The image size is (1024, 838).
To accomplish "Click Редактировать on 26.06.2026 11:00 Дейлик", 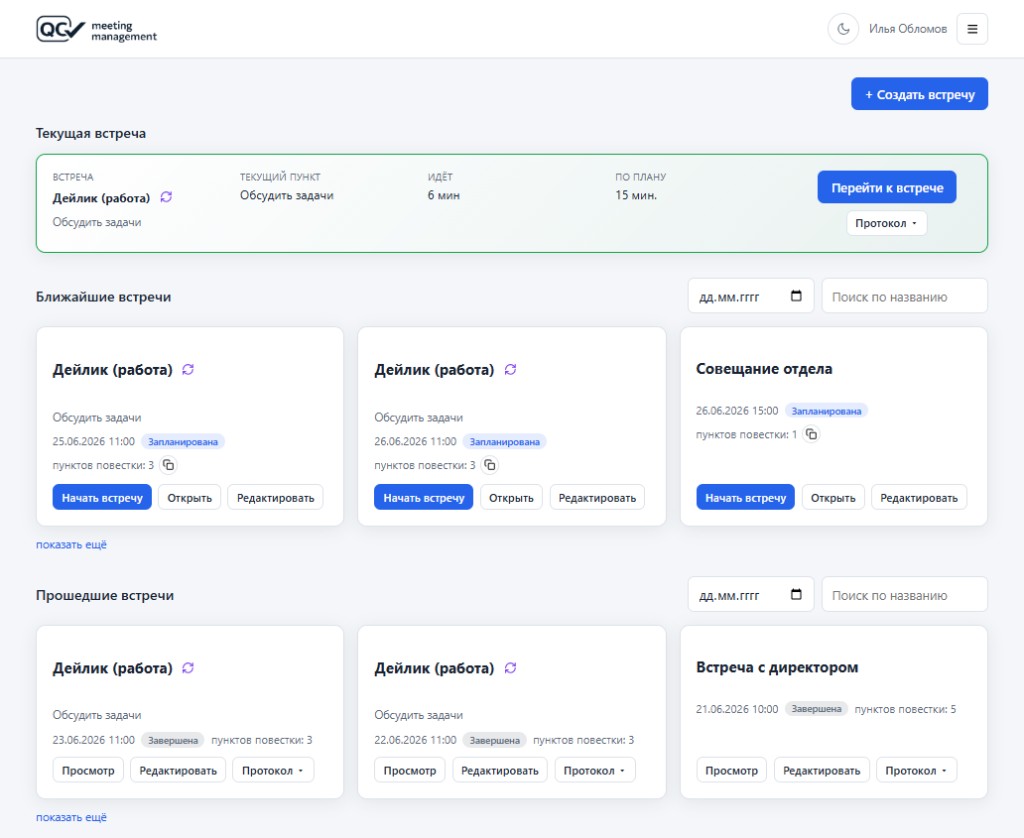I will [597, 497].
